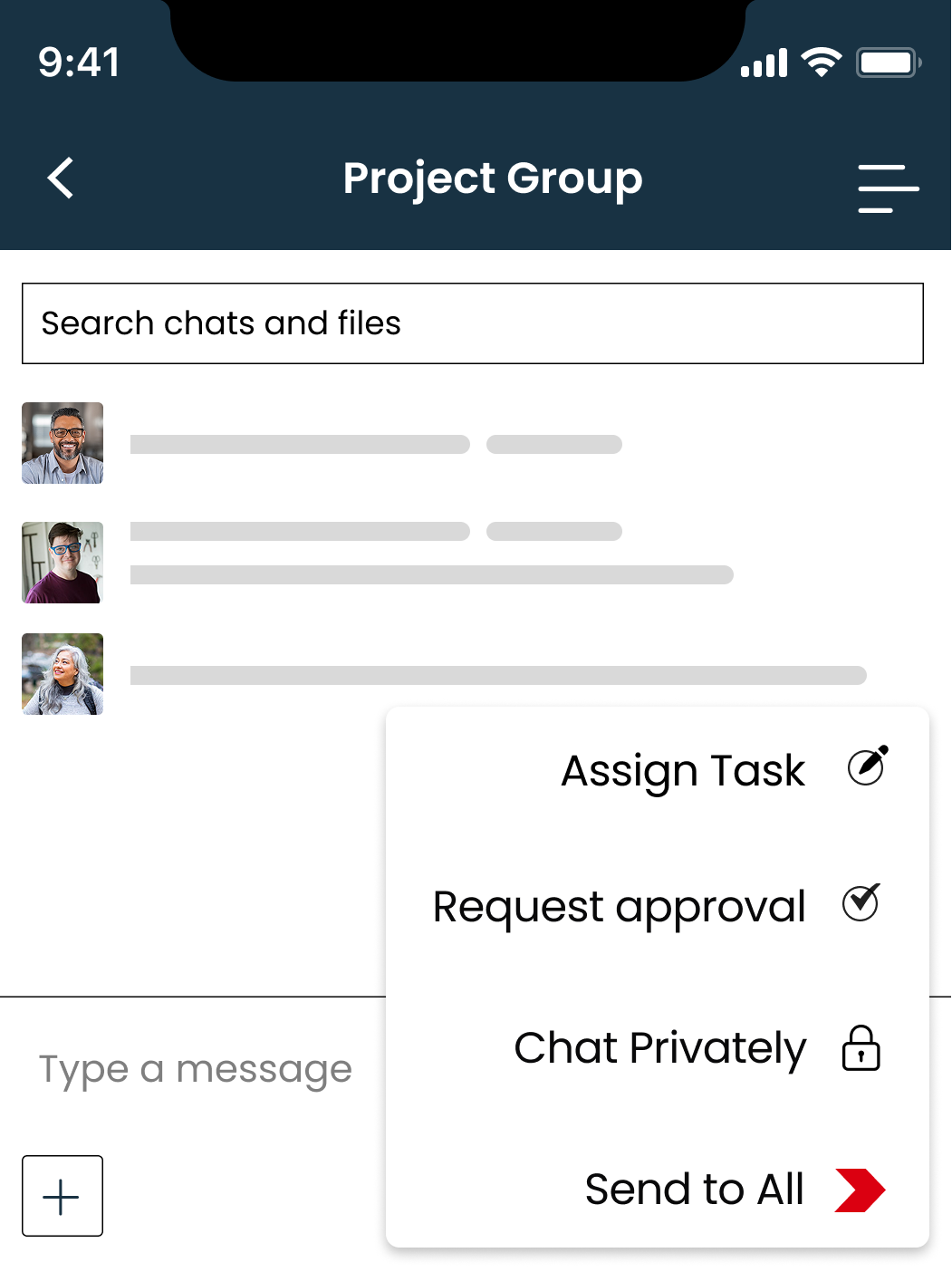The image size is (952, 1272).
Task: Choose Chat Privately from the menu
Action: tap(660, 1049)
